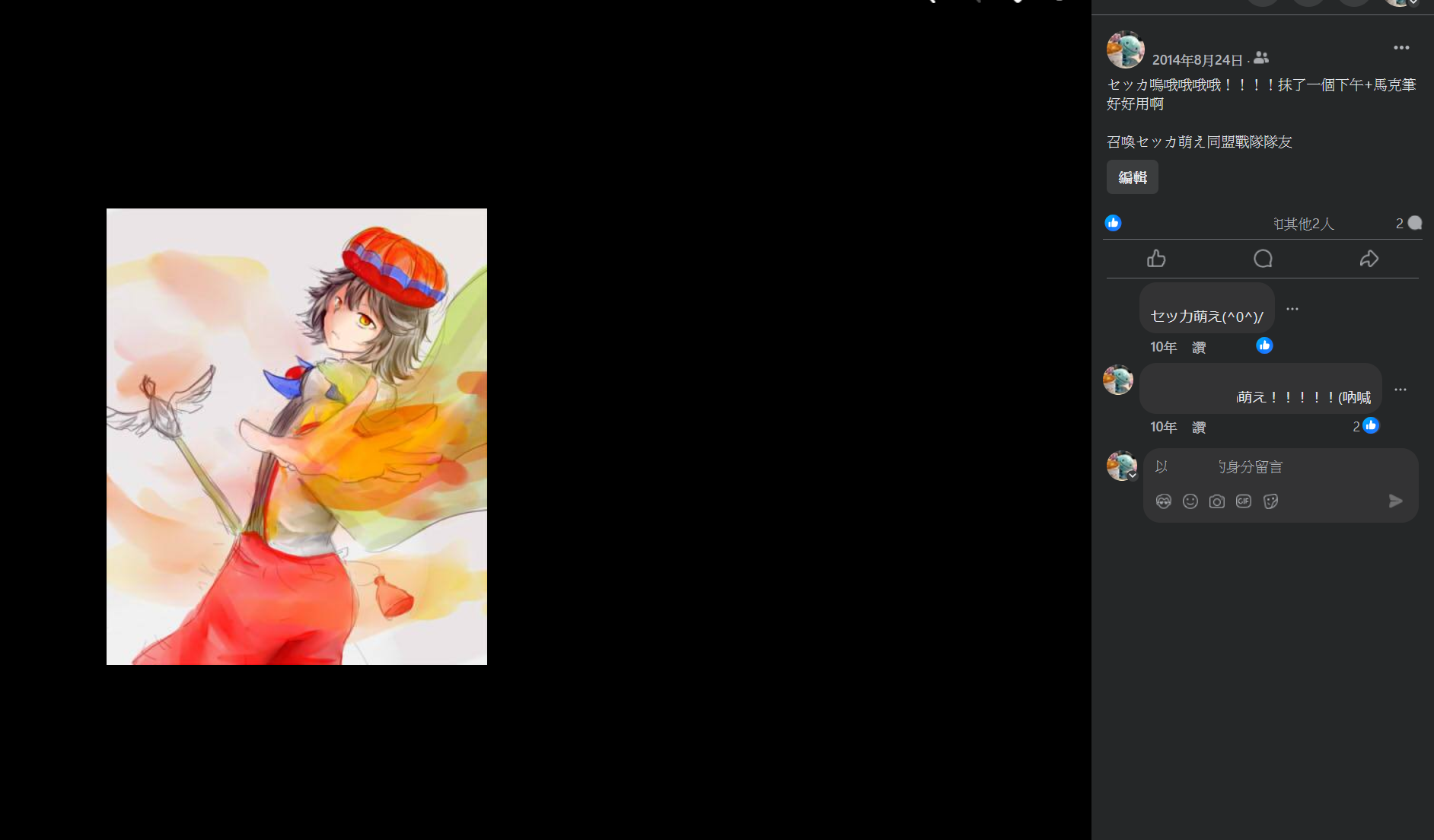Click the 編輯 button

tap(1133, 177)
